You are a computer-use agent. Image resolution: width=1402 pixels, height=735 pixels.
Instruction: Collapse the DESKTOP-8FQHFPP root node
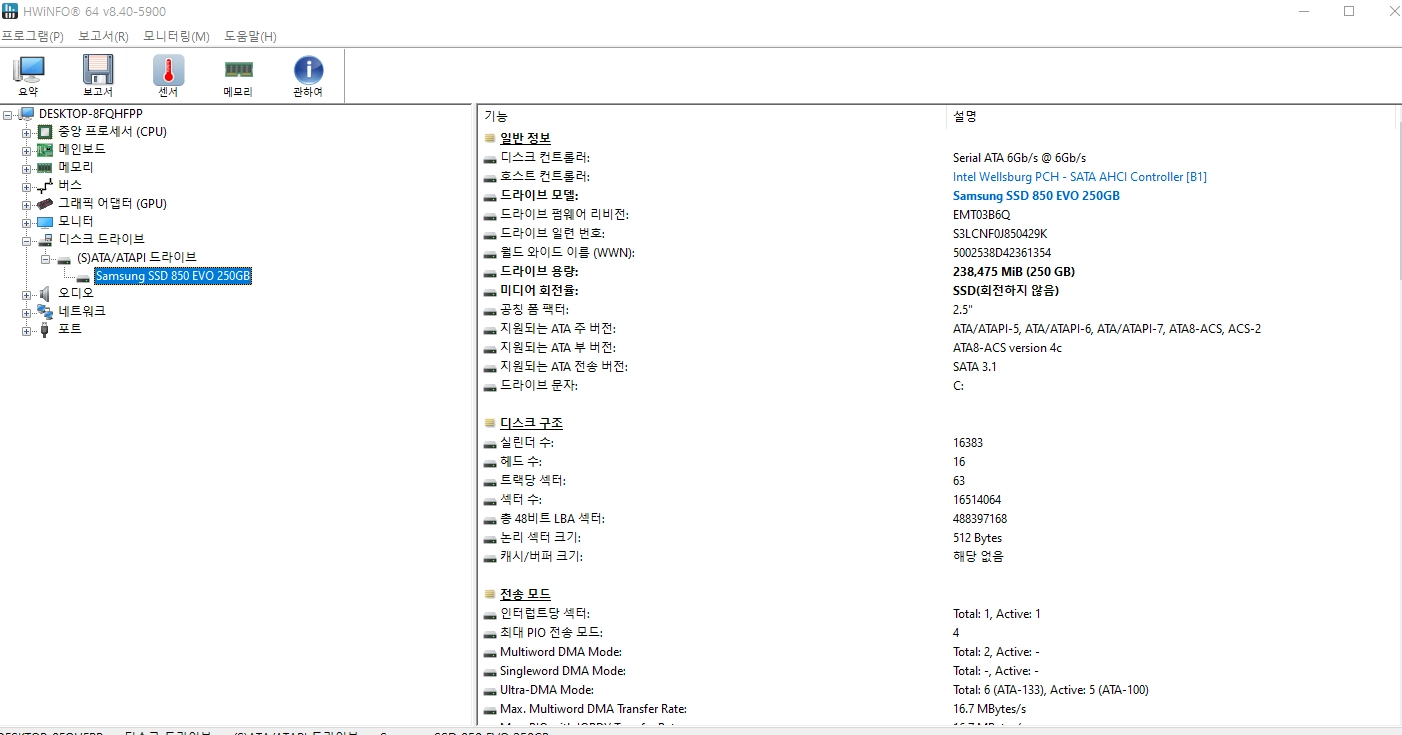(9, 114)
